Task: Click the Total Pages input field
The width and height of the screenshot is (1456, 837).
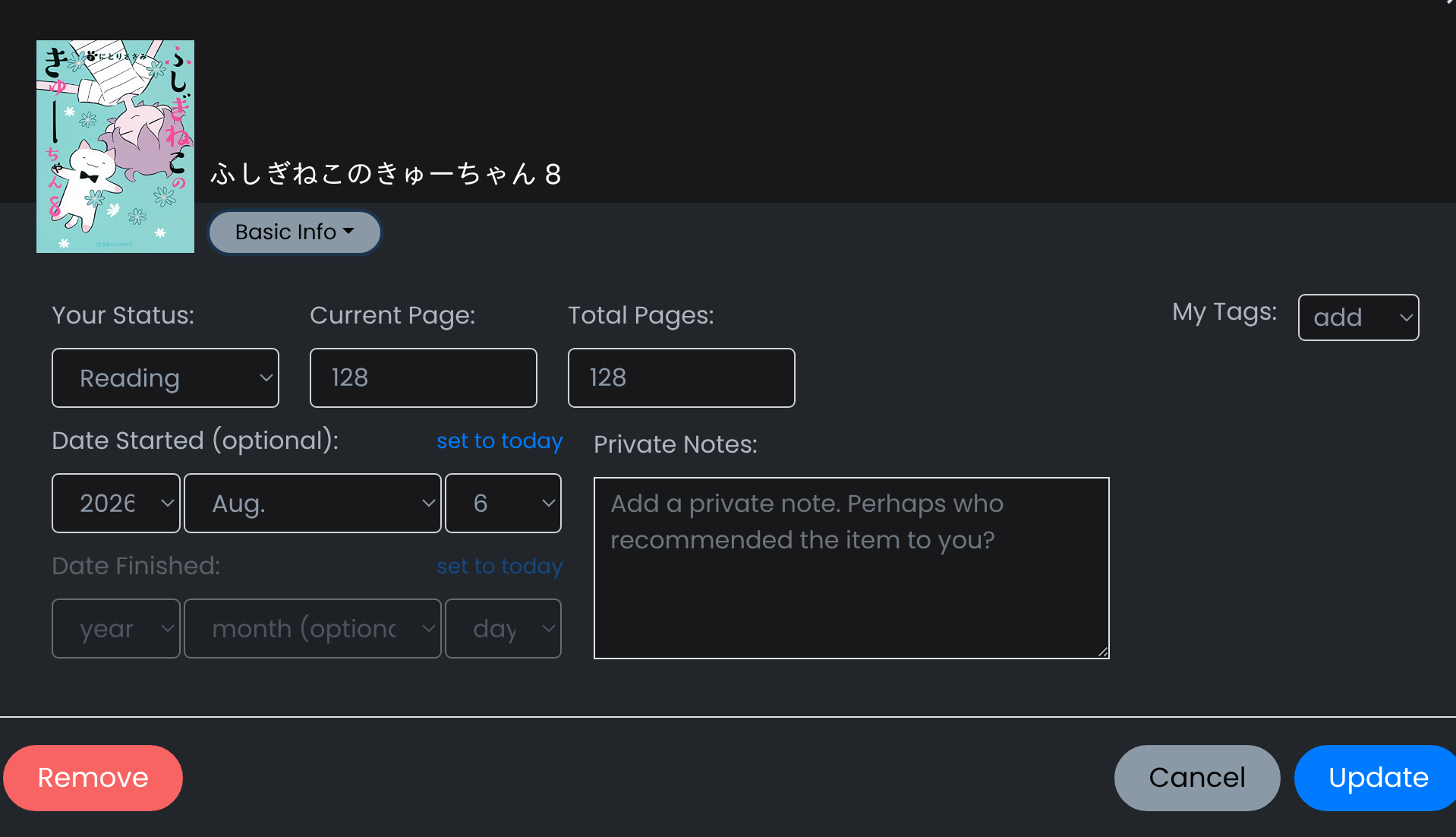Action: pos(682,378)
